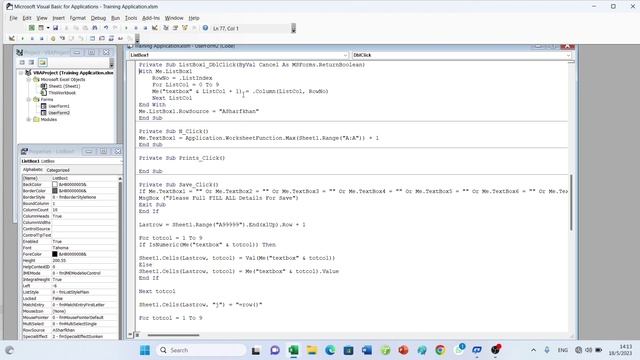Open Excel from the taskbar

click(x=293, y=350)
